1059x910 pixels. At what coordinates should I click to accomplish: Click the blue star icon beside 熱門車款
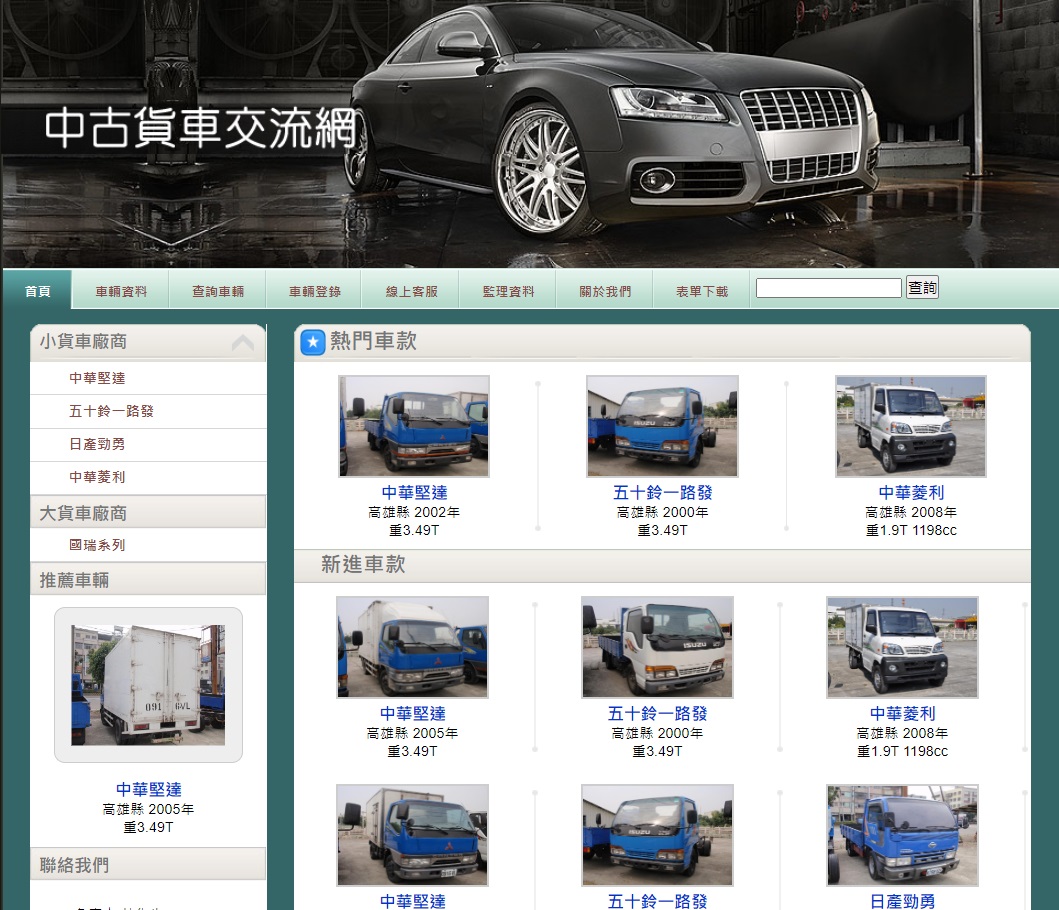click(313, 343)
